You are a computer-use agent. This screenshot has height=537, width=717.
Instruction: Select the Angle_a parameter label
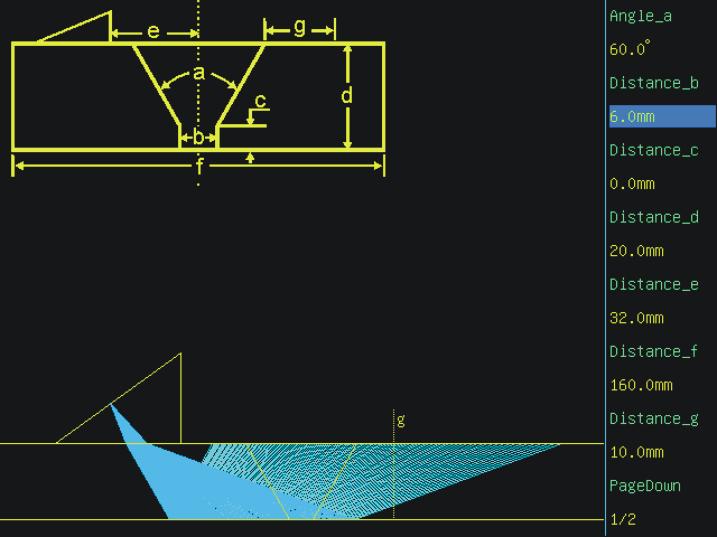639,16
